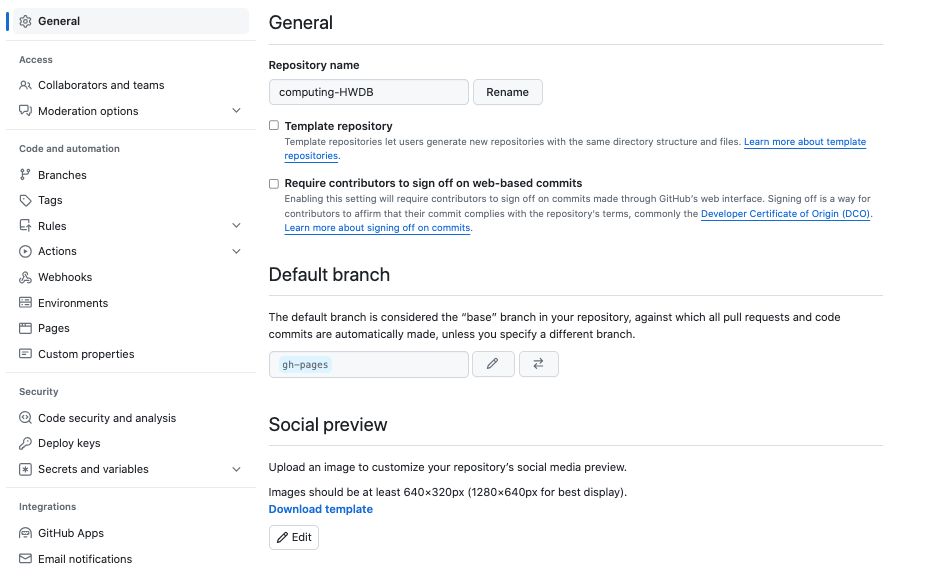Enable the Template repository checkbox
Viewport: 936px width, 584px height.
274,126
